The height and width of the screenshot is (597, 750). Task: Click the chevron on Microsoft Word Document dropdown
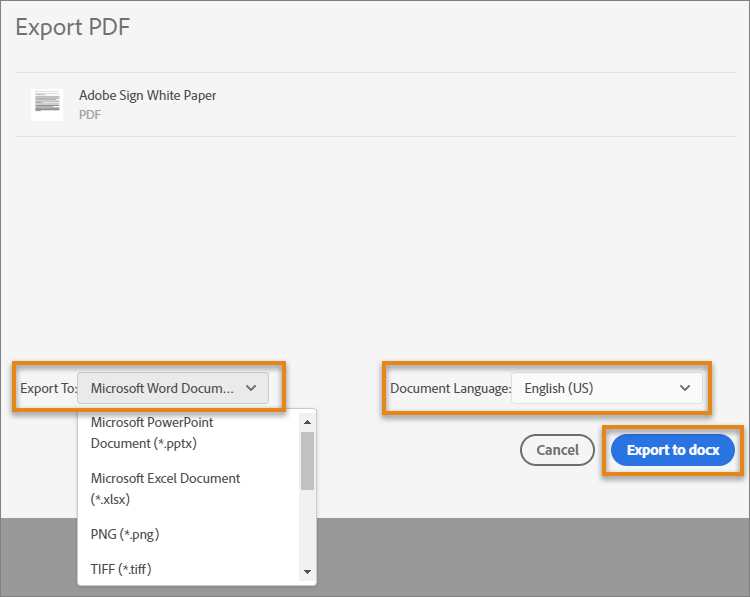click(250, 388)
